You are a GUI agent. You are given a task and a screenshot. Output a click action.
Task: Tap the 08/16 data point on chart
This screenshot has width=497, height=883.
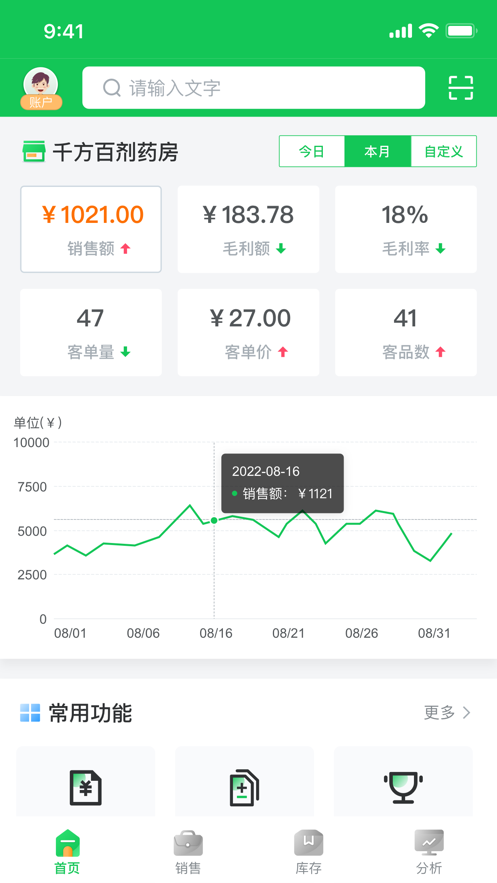point(214,520)
